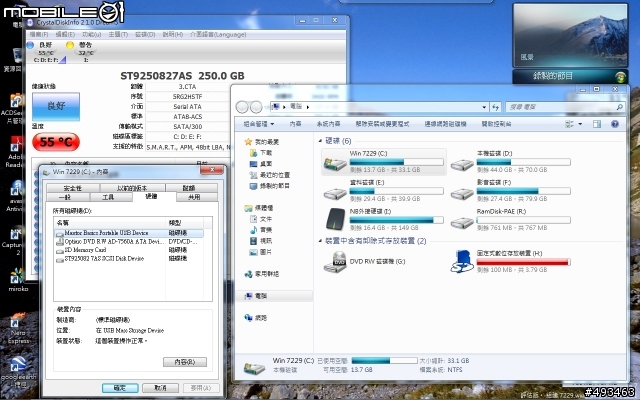Open the 組合管理 dropdown in Explorer toolbar
This screenshot has height=400, width=640.
259,124
